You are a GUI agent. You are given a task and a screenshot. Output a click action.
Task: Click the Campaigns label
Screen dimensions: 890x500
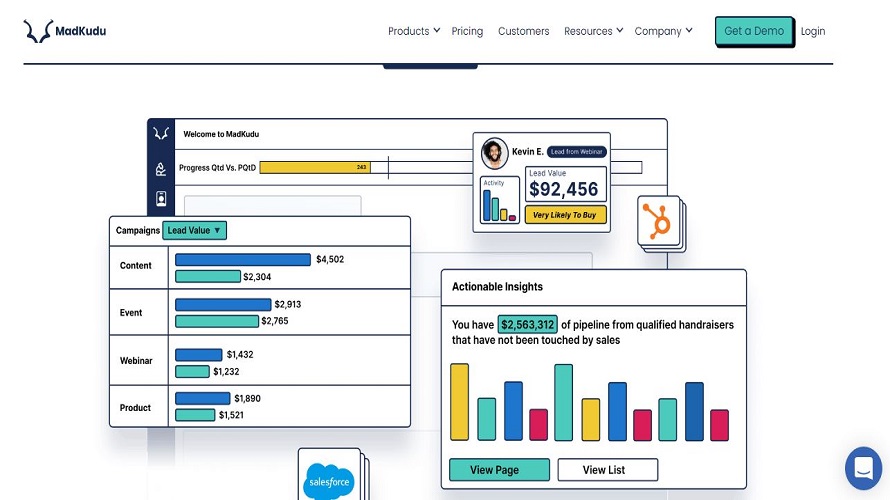pyautogui.click(x=138, y=230)
